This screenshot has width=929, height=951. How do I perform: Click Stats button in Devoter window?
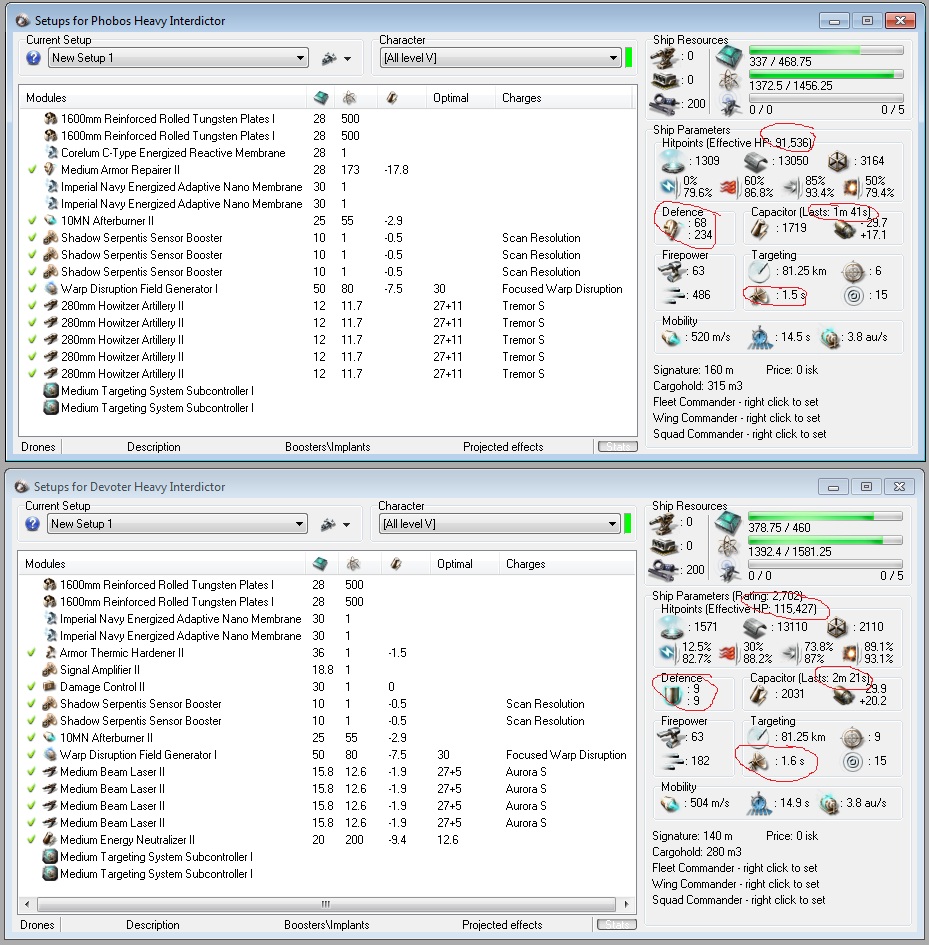(x=617, y=924)
